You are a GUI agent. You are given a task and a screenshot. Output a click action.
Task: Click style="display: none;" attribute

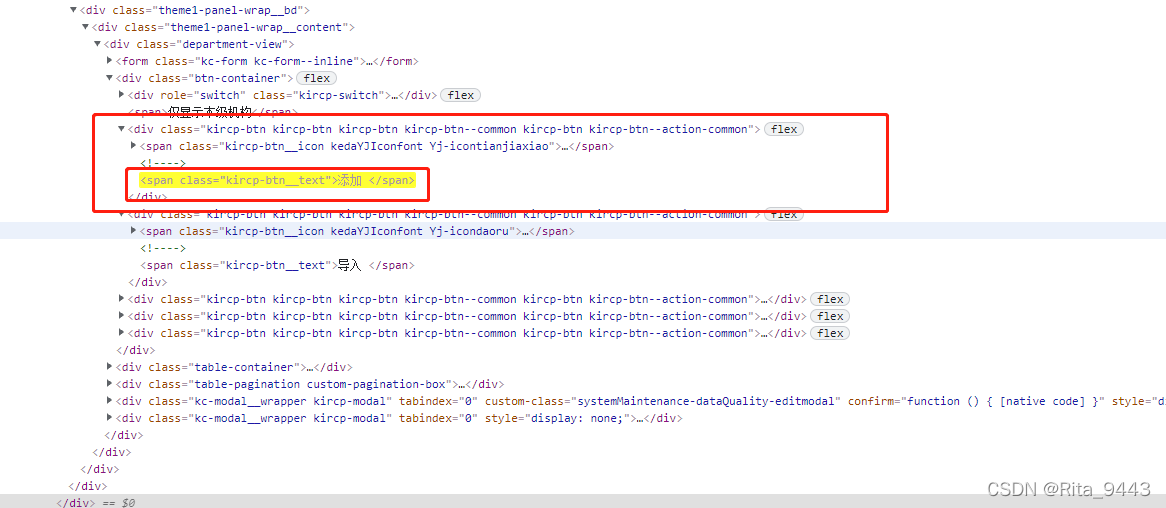point(558,418)
